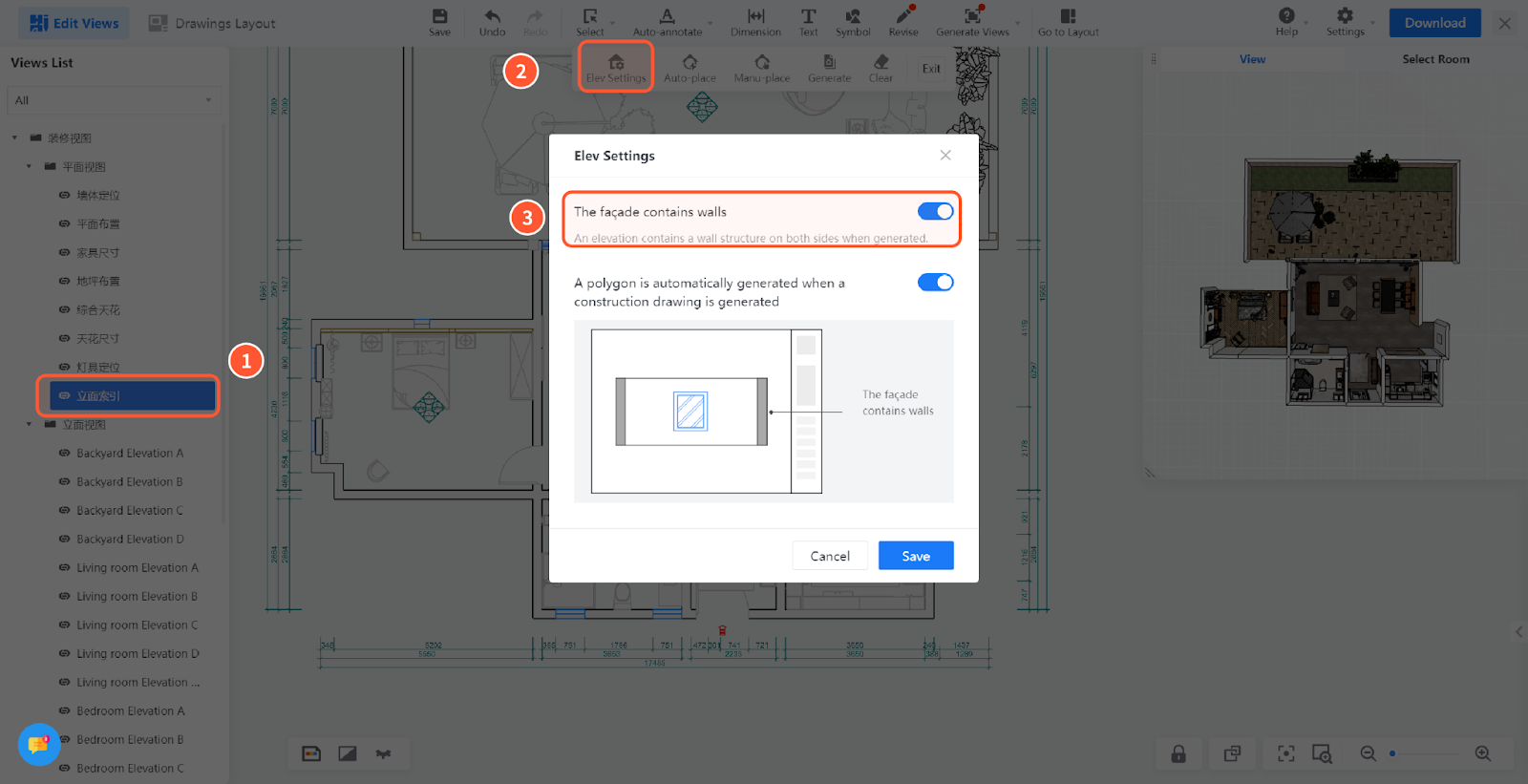The height and width of the screenshot is (784, 1528).
Task: Collapse the 平面视图 tree folder
Action: click(x=29, y=166)
